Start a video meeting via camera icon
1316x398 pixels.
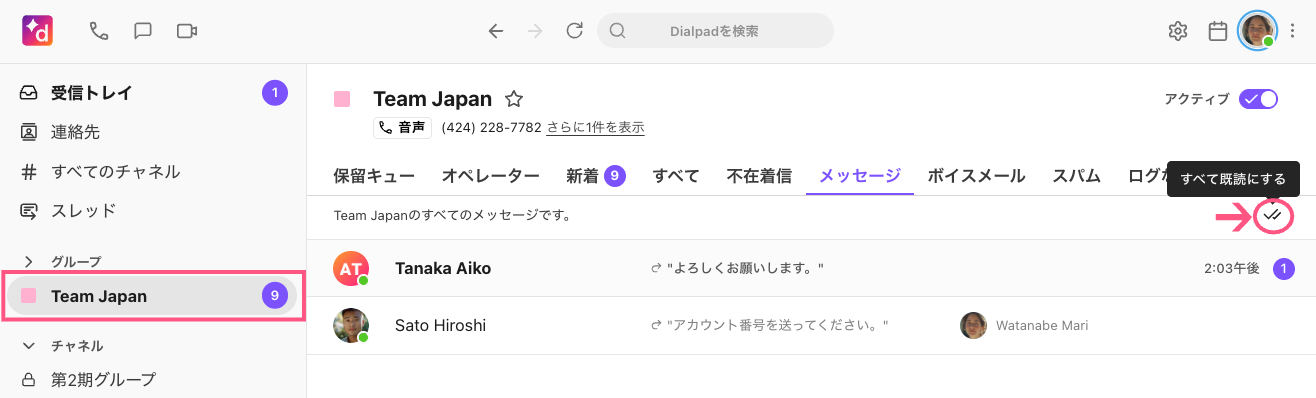187,31
